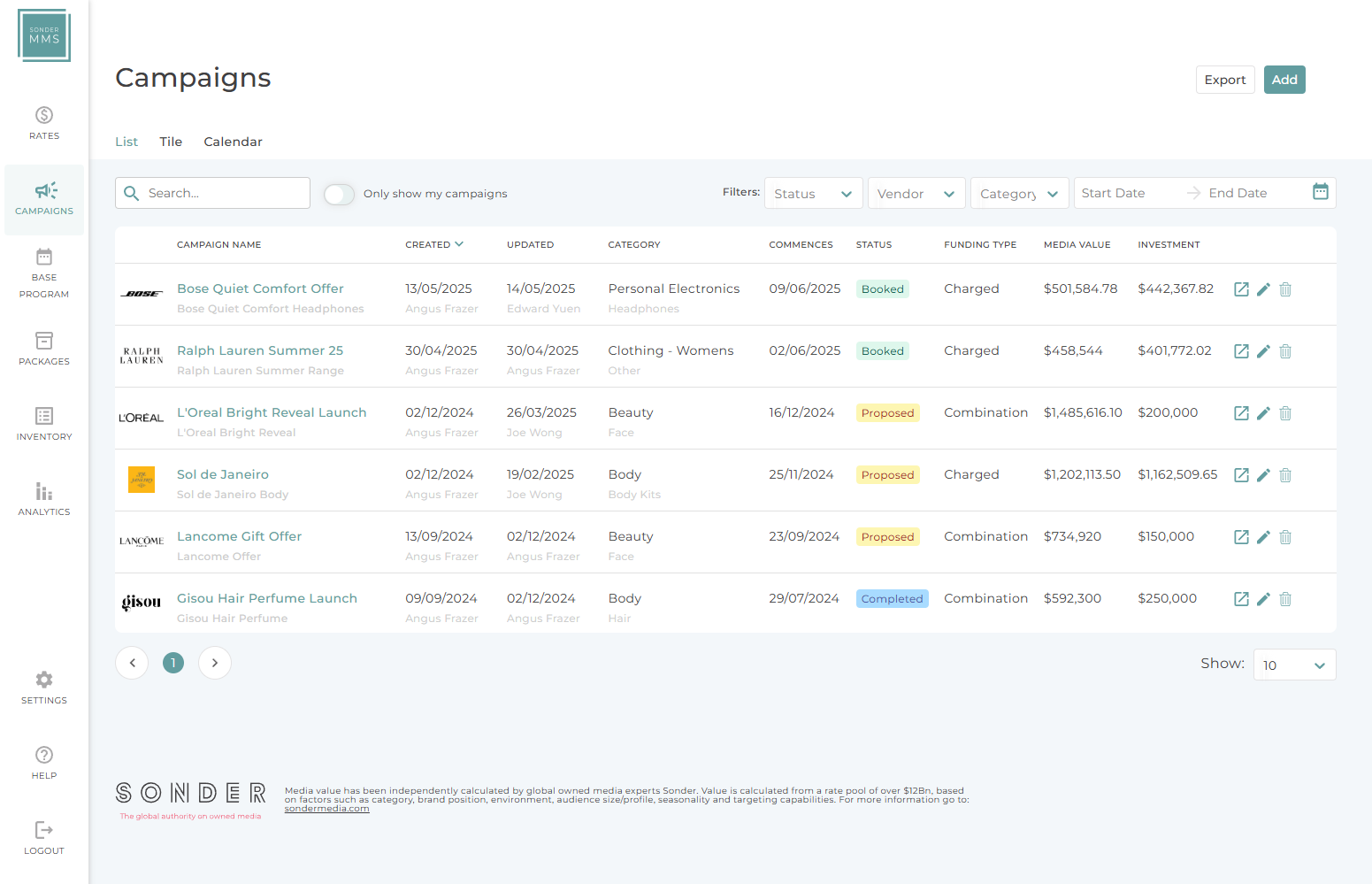Open Bose Quiet Comfort Offer in new window
The image size is (1372, 884).
coord(1241,289)
